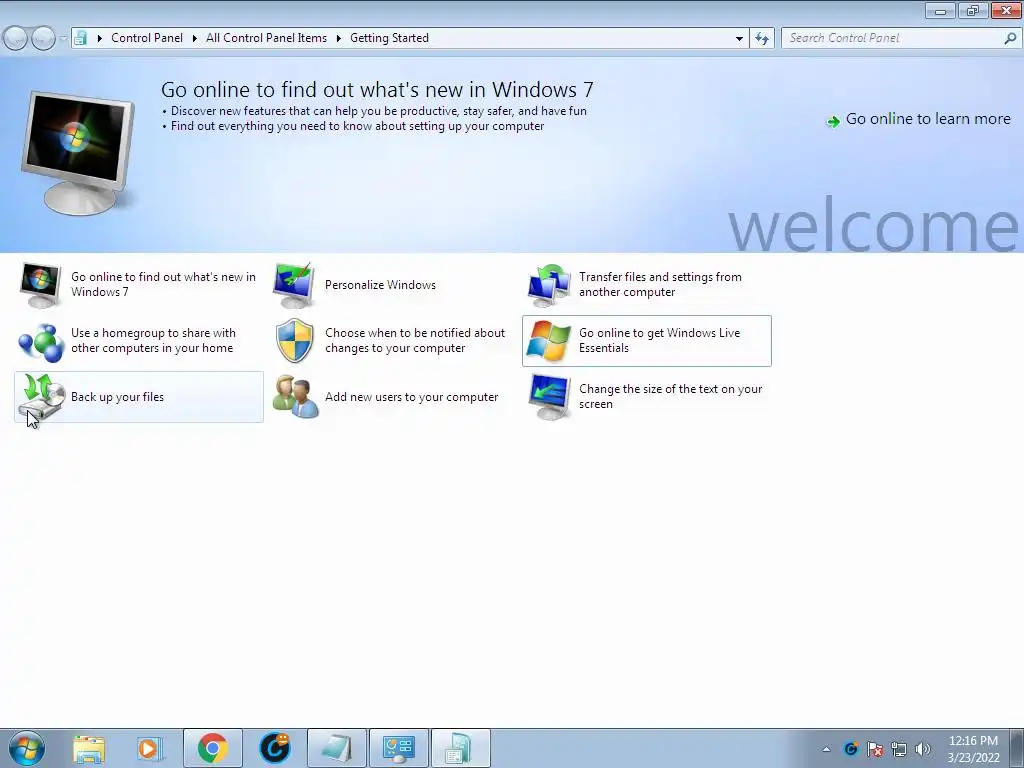Select the homegroup spheres icon
Screen dimensions: 1024x768
(x=40, y=341)
